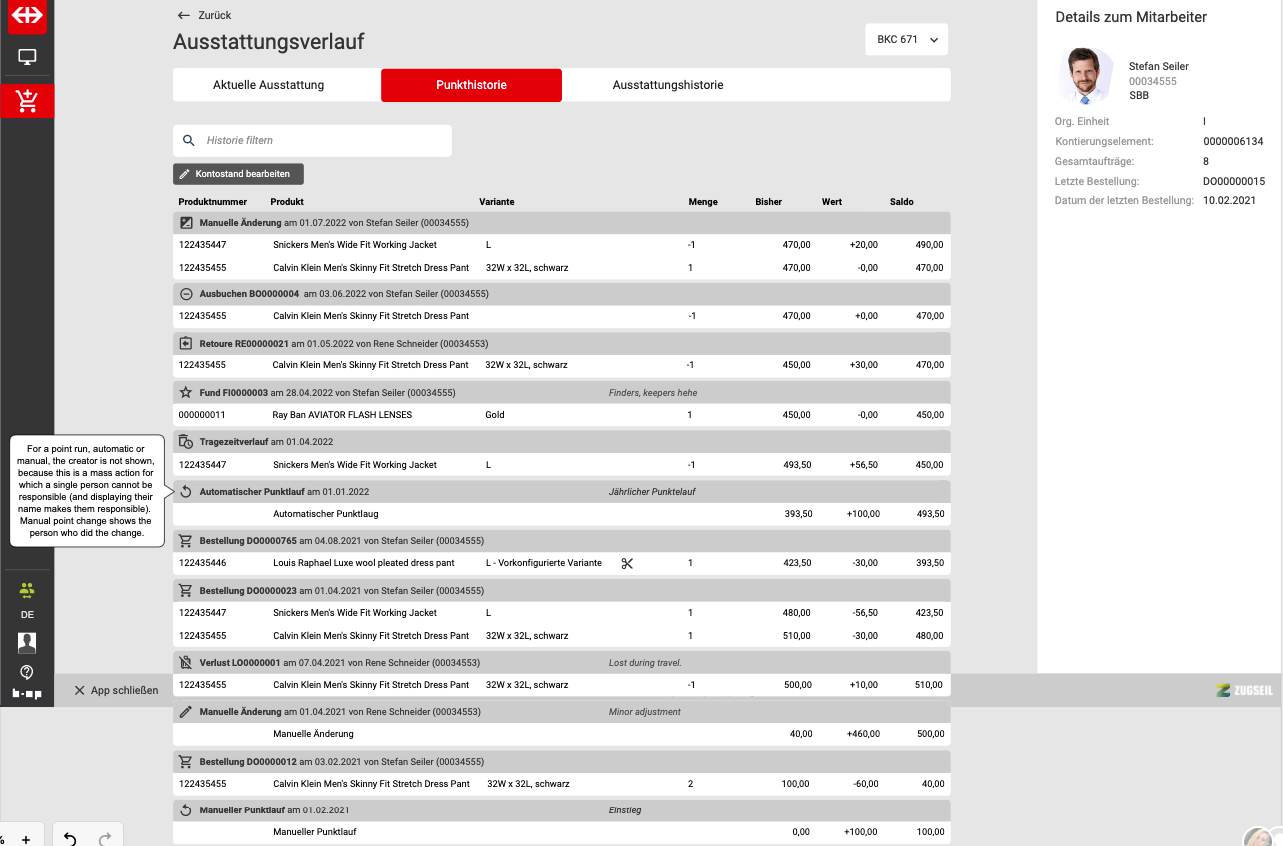The image size is (1283, 846).
Task: Switch language via the DE selector
Action: 27,615
